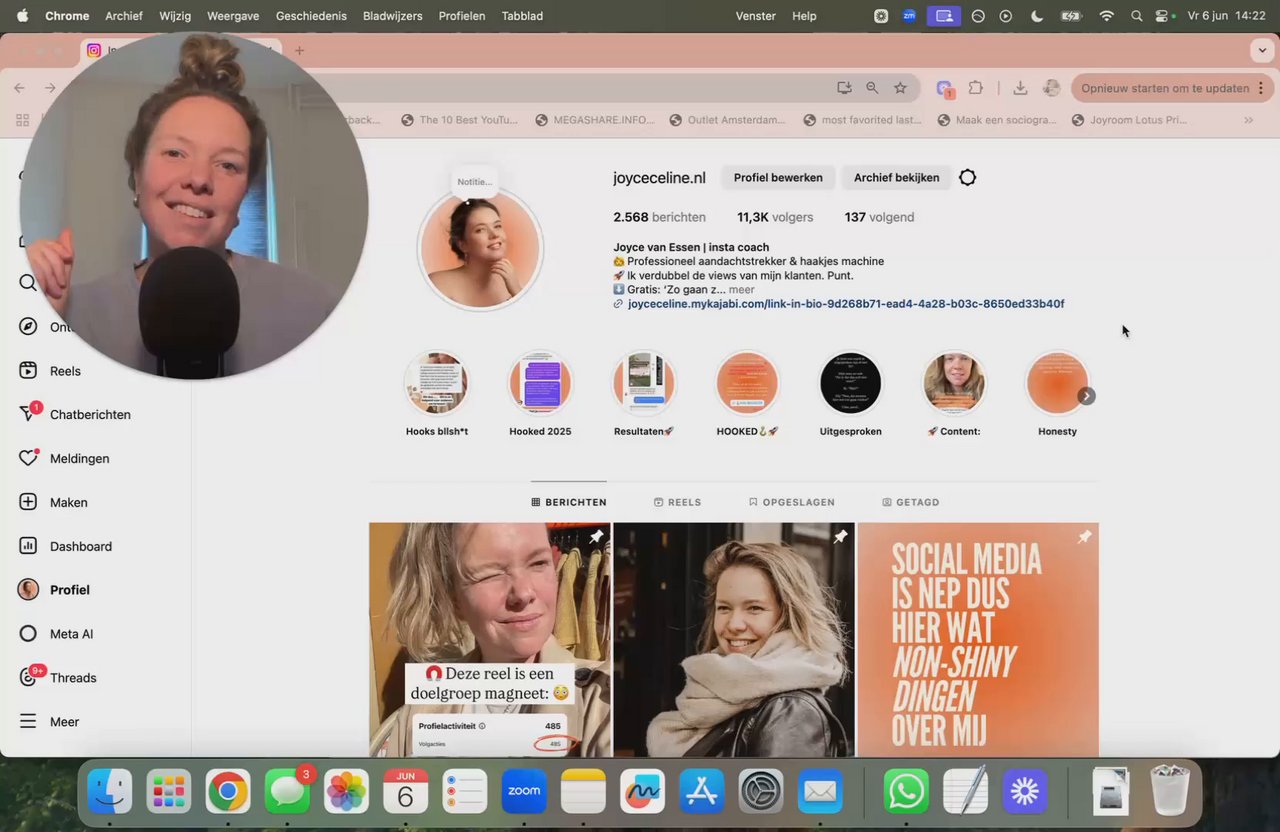Switch to the REELS tab
Image resolution: width=1280 pixels, height=832 pixels.
(677, 502)
